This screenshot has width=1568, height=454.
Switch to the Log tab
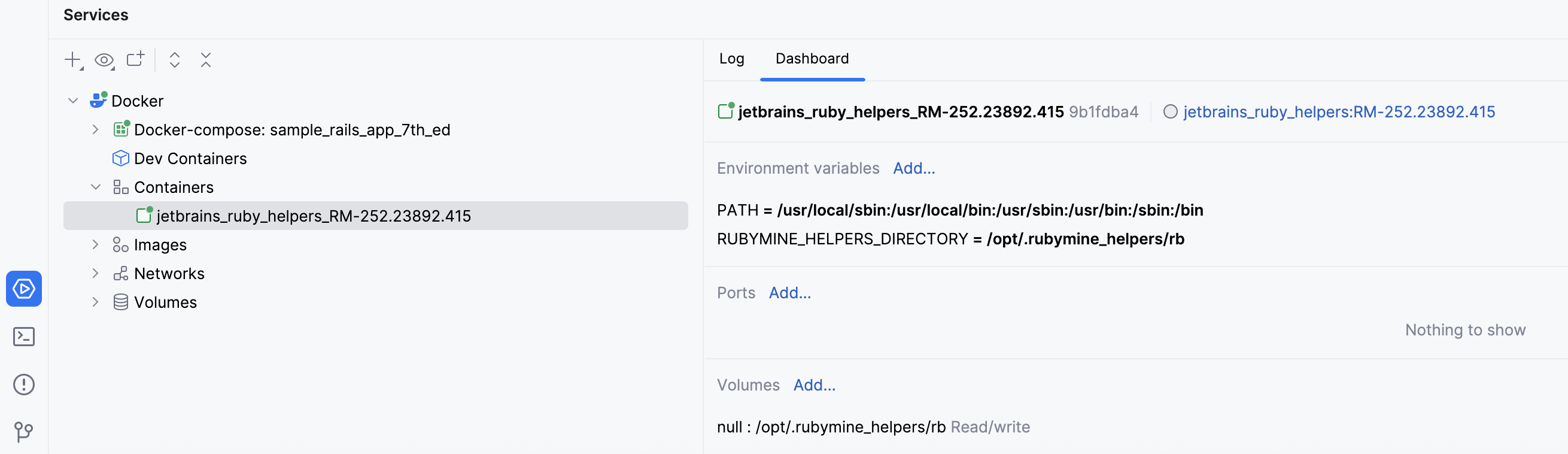tap(731, 59)
